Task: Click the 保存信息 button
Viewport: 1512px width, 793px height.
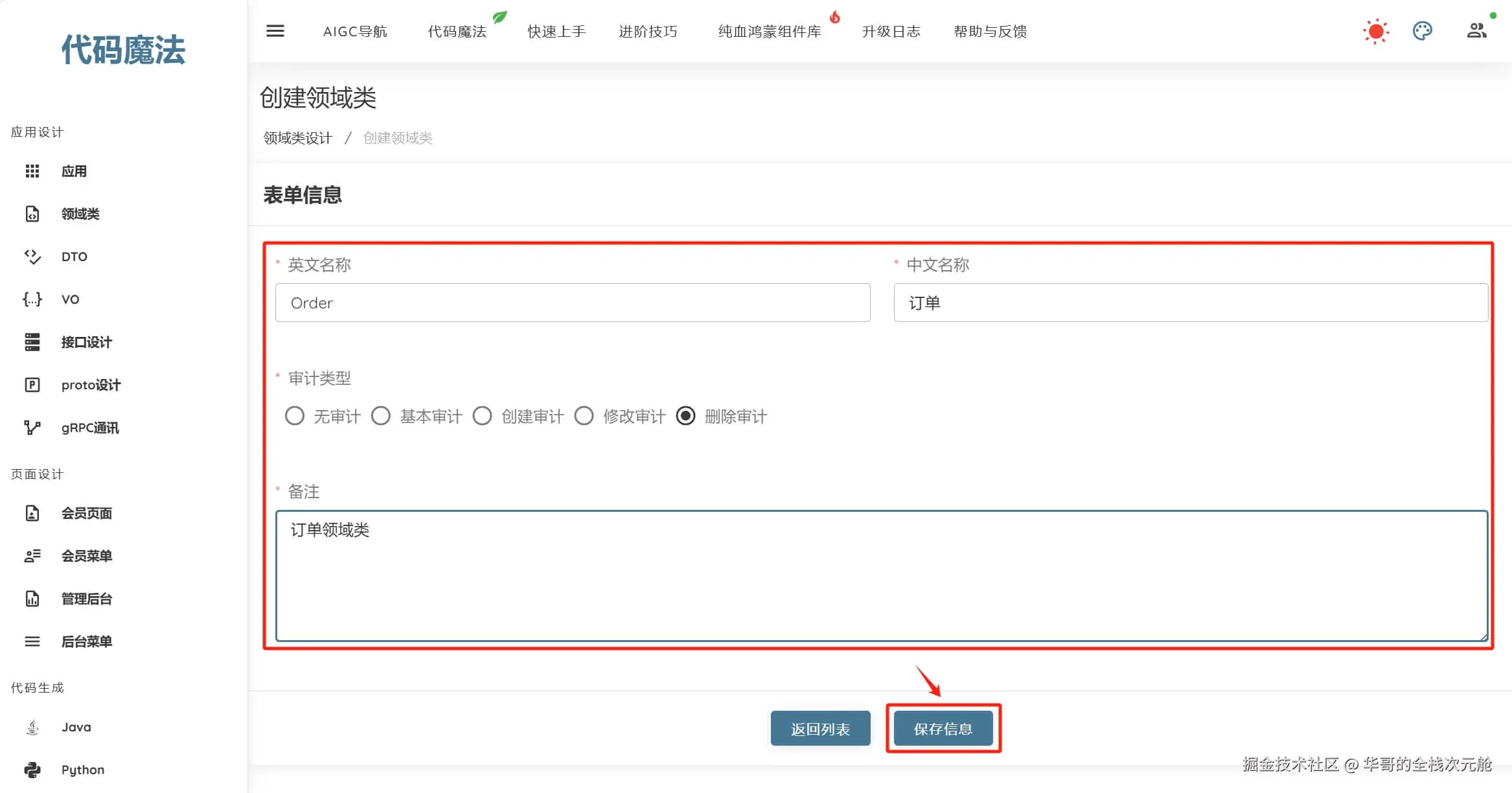Action: 943,729
